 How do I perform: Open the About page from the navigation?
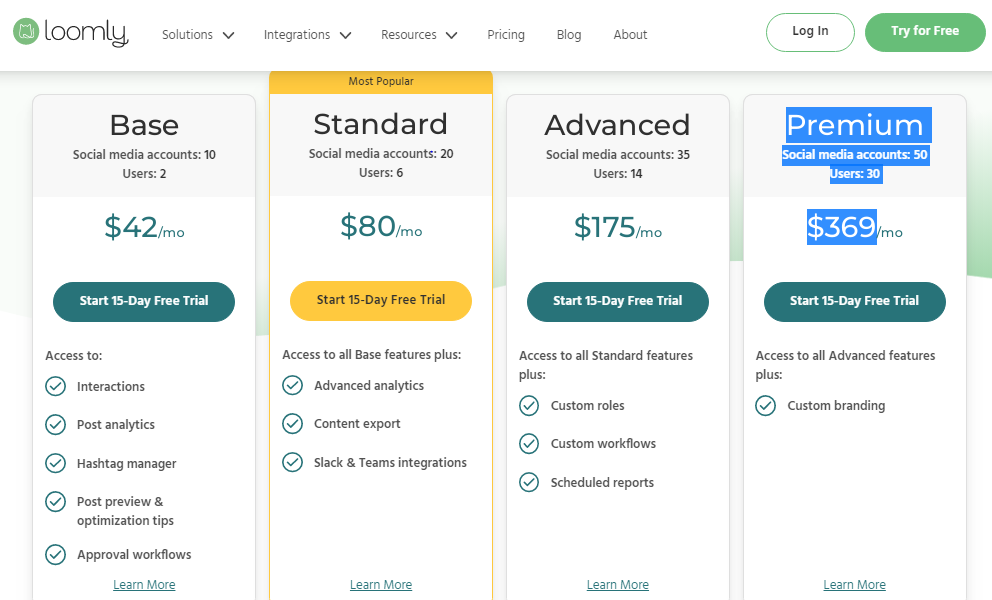pos(630,34)
